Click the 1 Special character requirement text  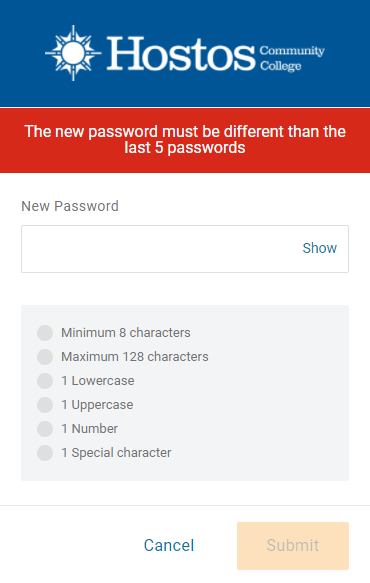point(116,452)
